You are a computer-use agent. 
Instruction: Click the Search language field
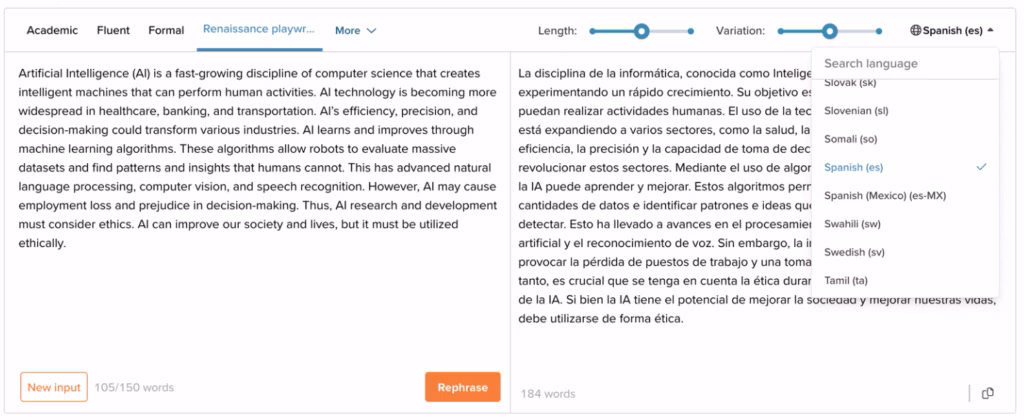(905, 64)
